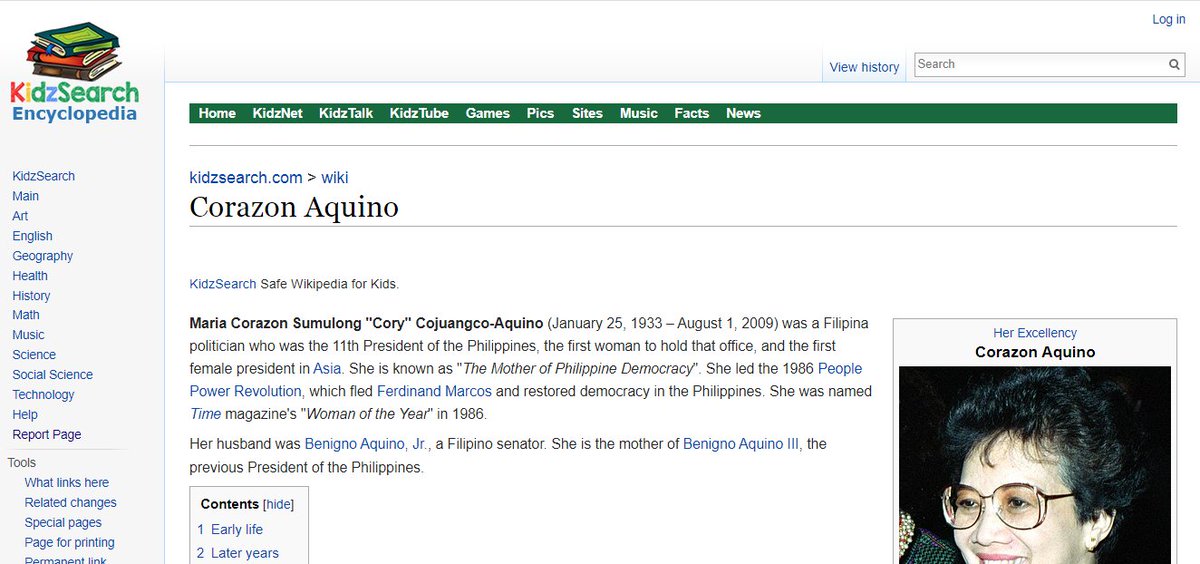The width and height of the screenshot is (1200, 564).
Task: Open the Health sidebar link
Action: click(30, 276)
